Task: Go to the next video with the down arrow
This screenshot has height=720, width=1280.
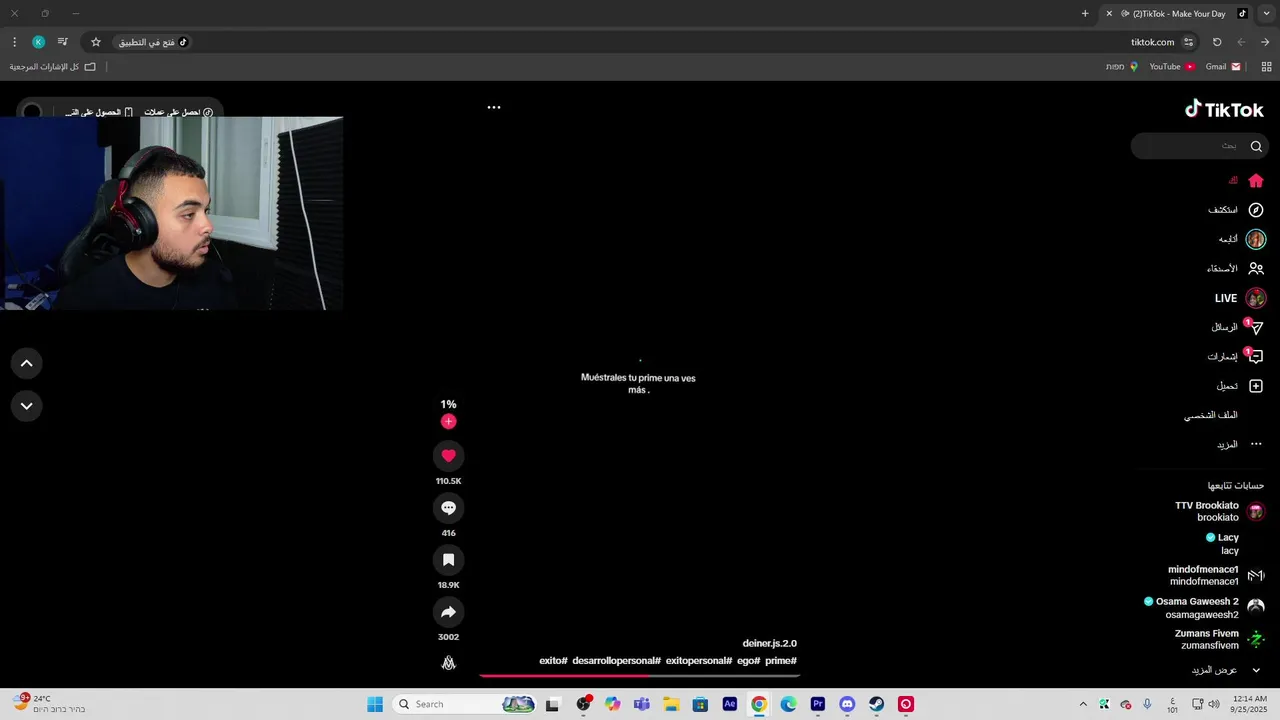Action: tap(27, 406)
